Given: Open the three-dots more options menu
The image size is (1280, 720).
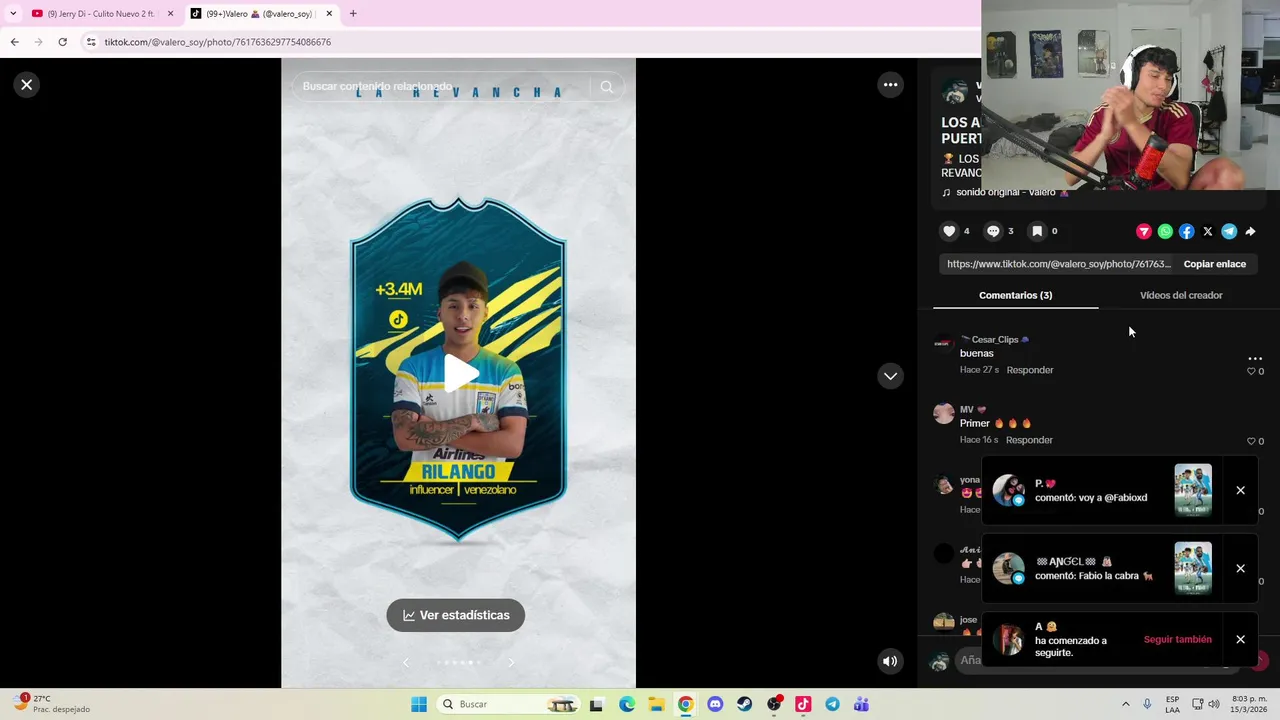Looking at the screenshot, I should coord(890,85).
